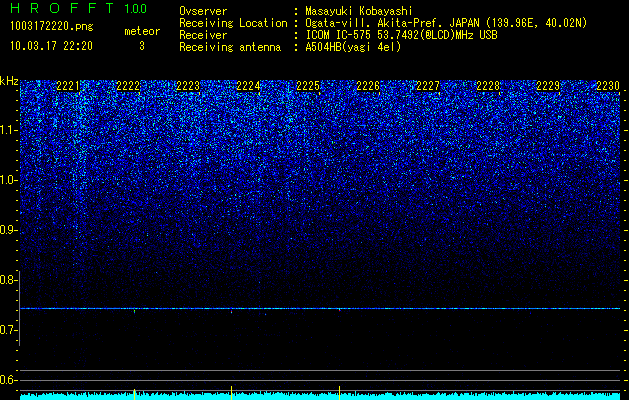
Task: Click the gray vertical range bar near 0.8 kHz
Action: 20,308
